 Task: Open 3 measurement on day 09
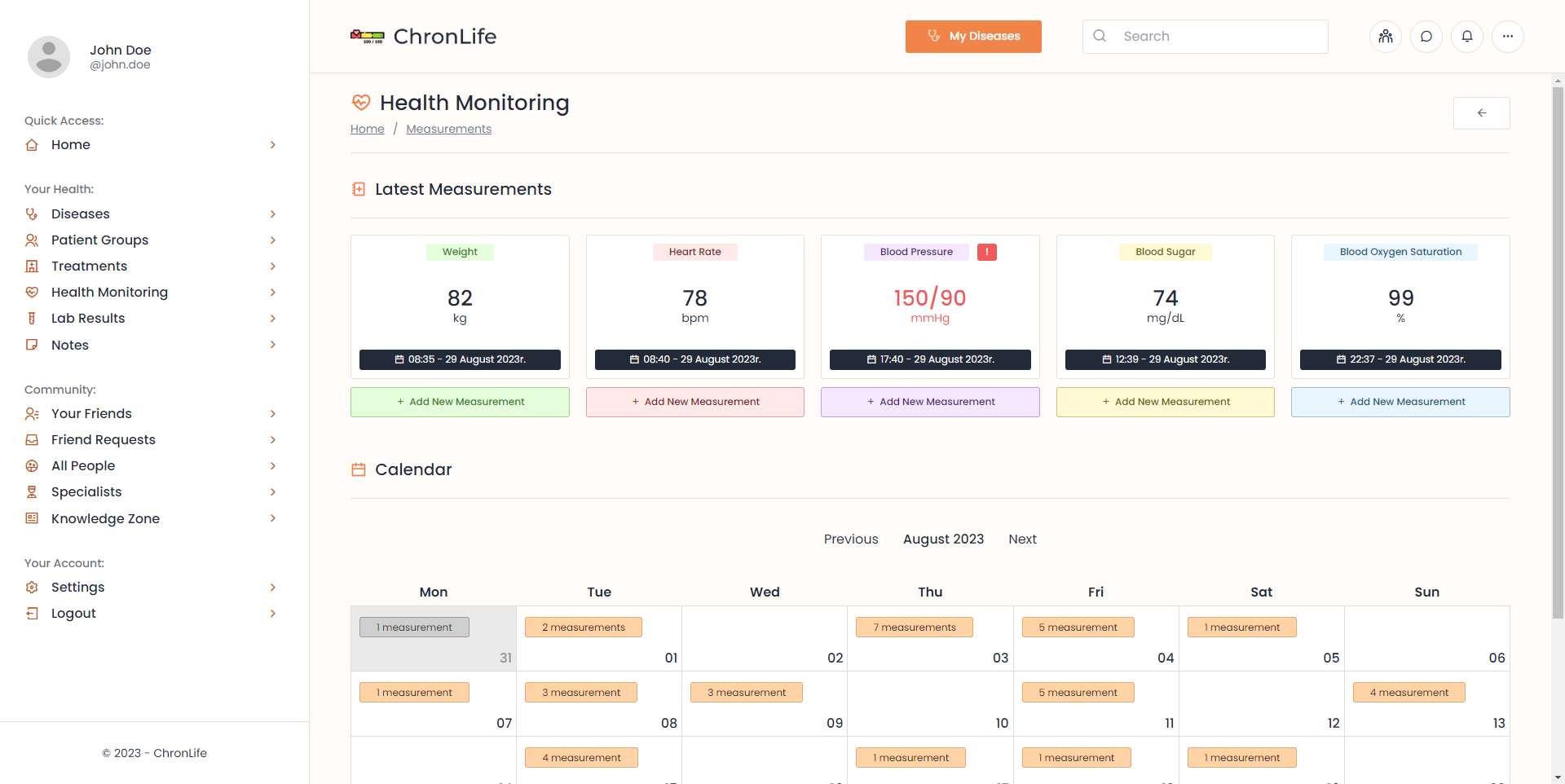click(747, 693)
